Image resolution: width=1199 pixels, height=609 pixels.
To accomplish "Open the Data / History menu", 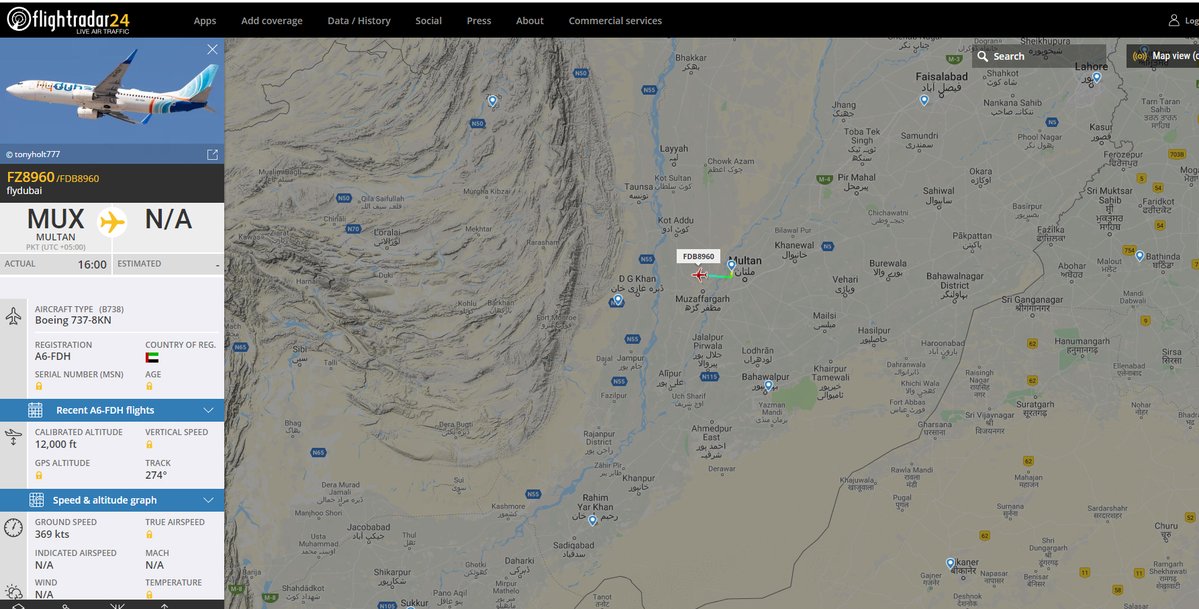I will (x=359, y=21).
